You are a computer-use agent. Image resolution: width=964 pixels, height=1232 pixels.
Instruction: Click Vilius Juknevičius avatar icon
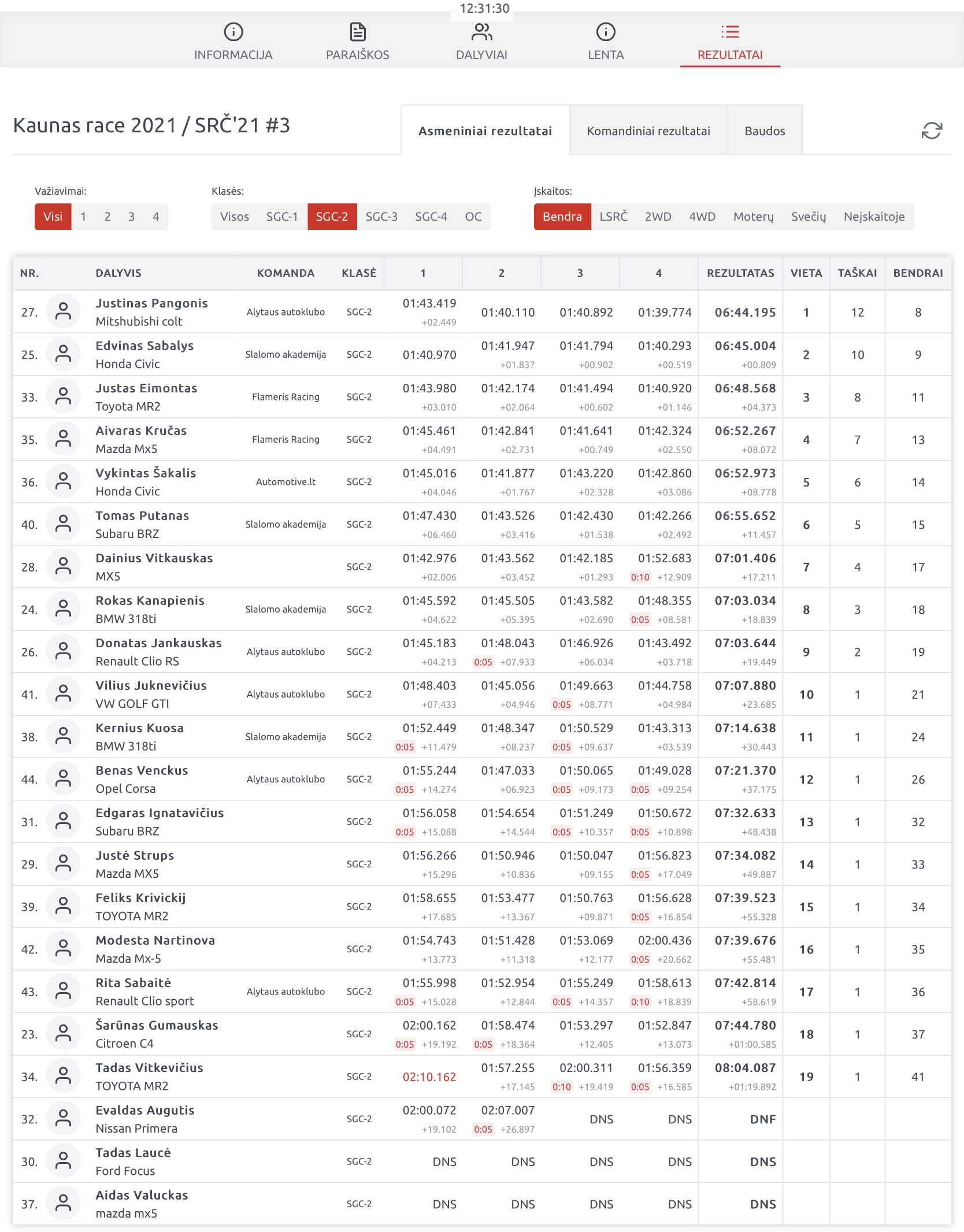pyautogui.click(x=63, y=694)
